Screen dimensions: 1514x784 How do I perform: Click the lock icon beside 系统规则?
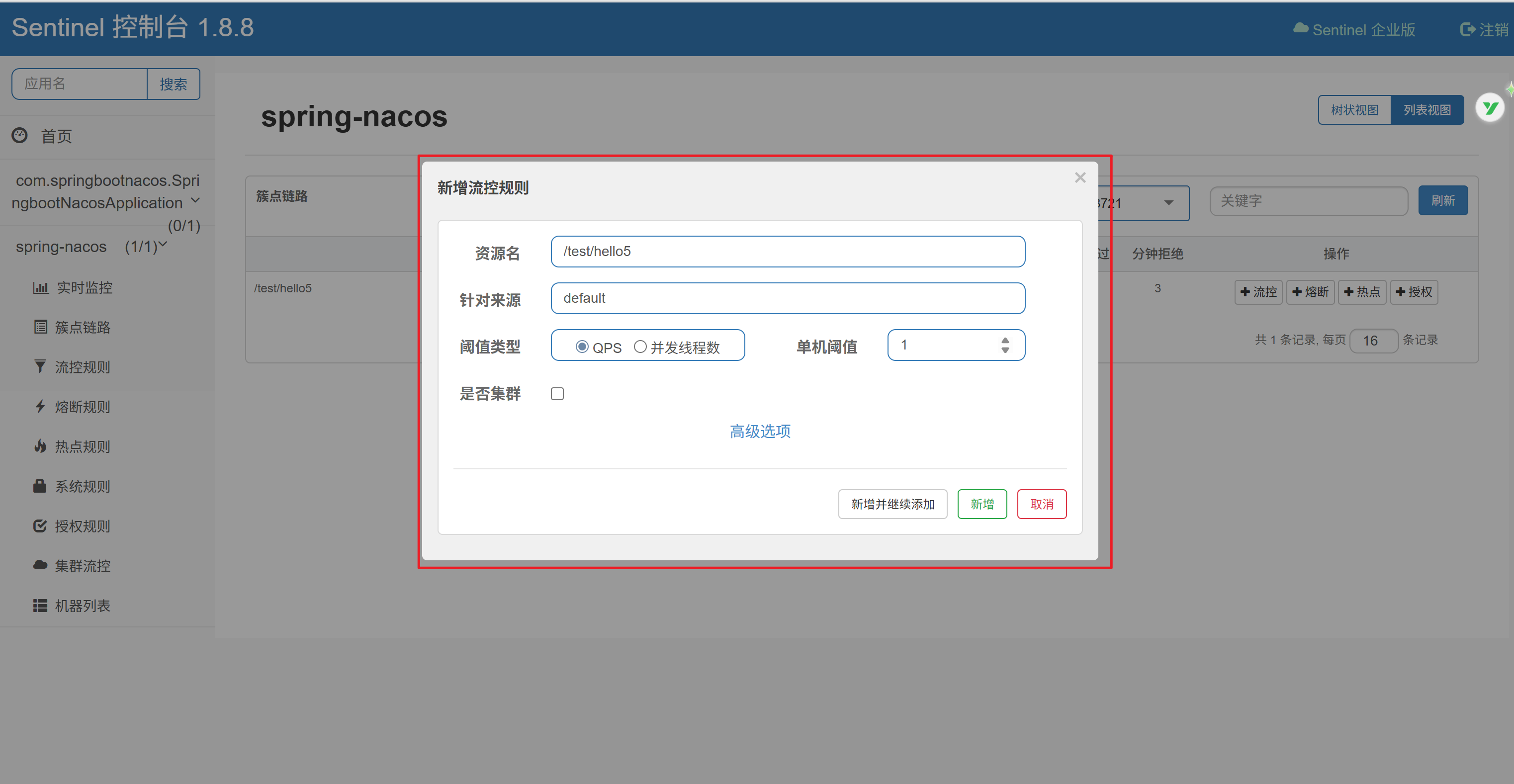click(40, 486)
